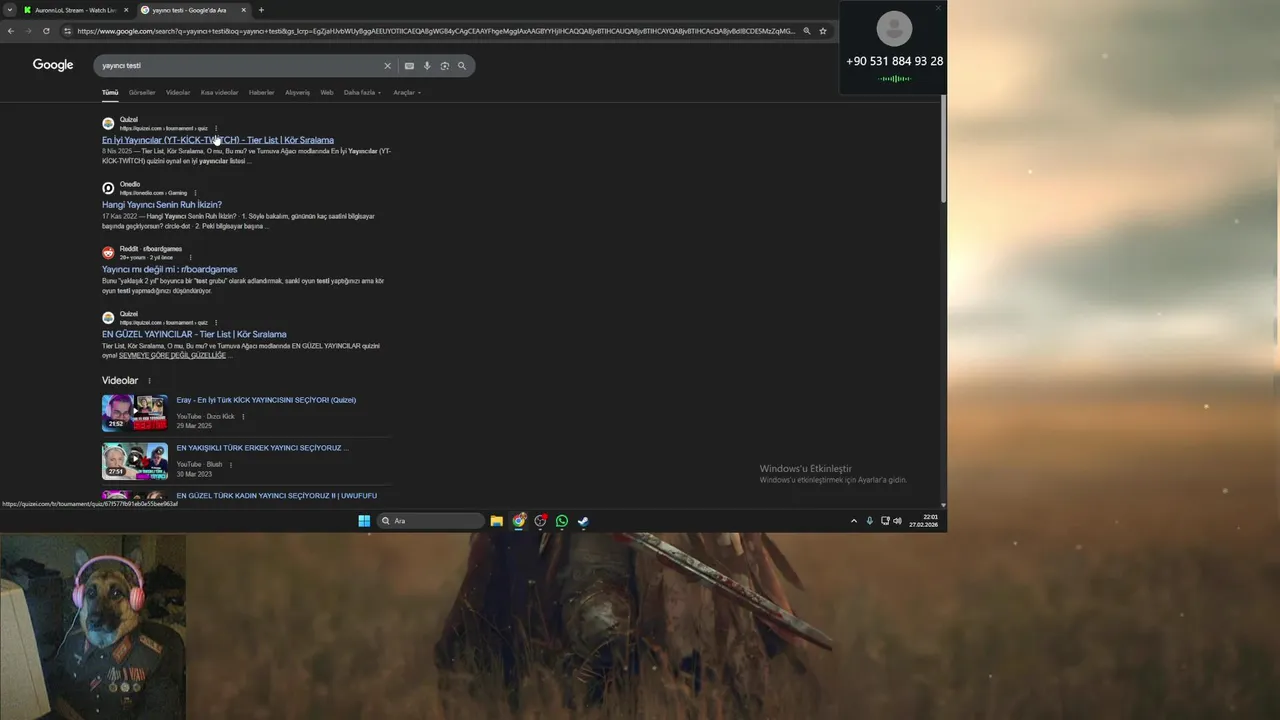
Task: Open Google Lens image search
Action: [445, 66]
